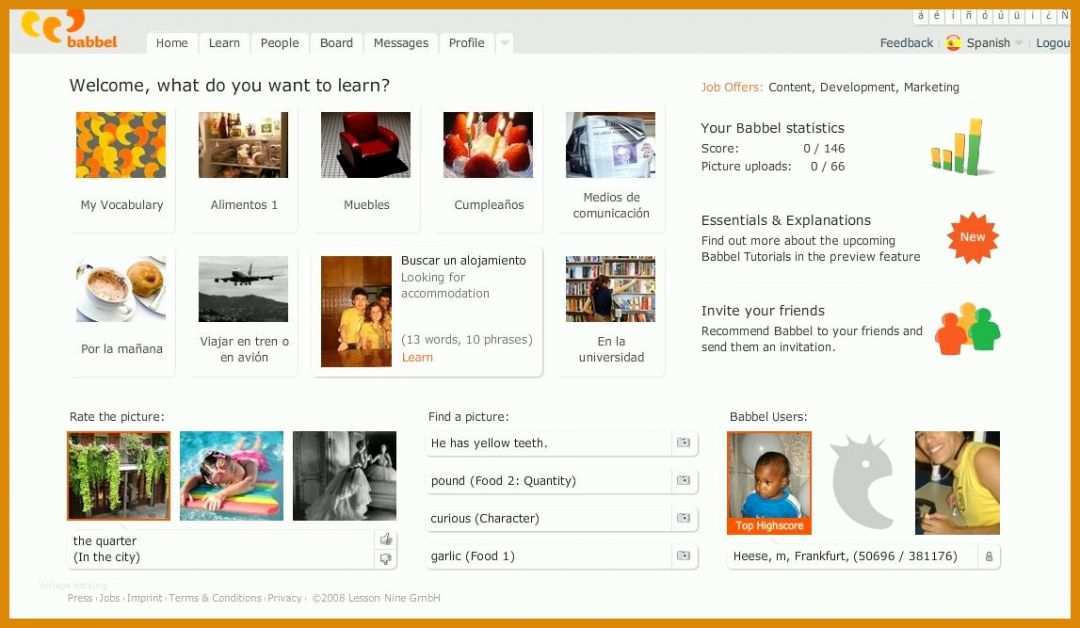The image size is (1080, 628).
Task: Open the Alimentos 1 lesson thumbnail
Action: point(243,145)
